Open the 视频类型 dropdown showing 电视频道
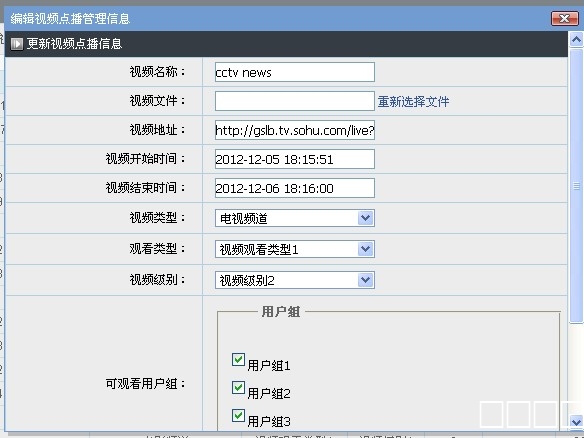Viewport: 584px width, 438px height. [x=295, y=218]
